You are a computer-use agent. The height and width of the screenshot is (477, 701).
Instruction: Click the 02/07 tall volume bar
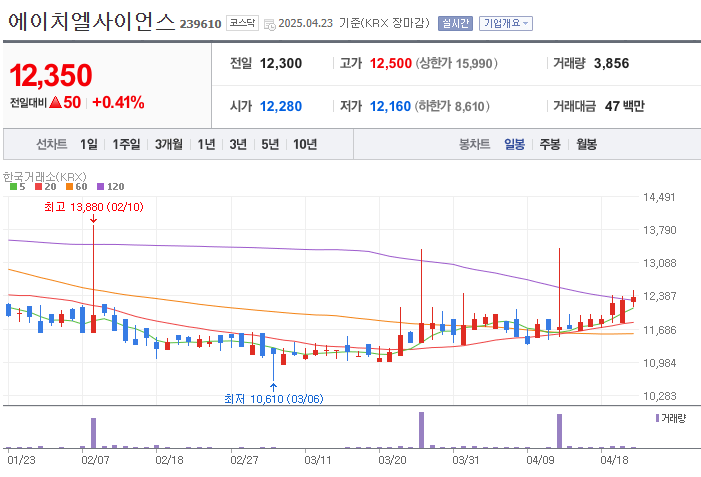(93, 433)
